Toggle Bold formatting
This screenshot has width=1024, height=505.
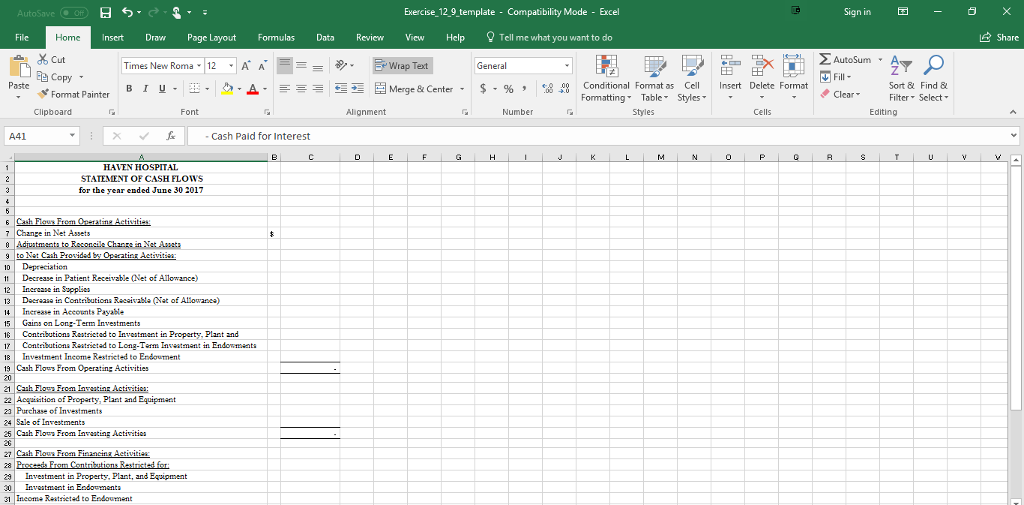tap(129, 88)
